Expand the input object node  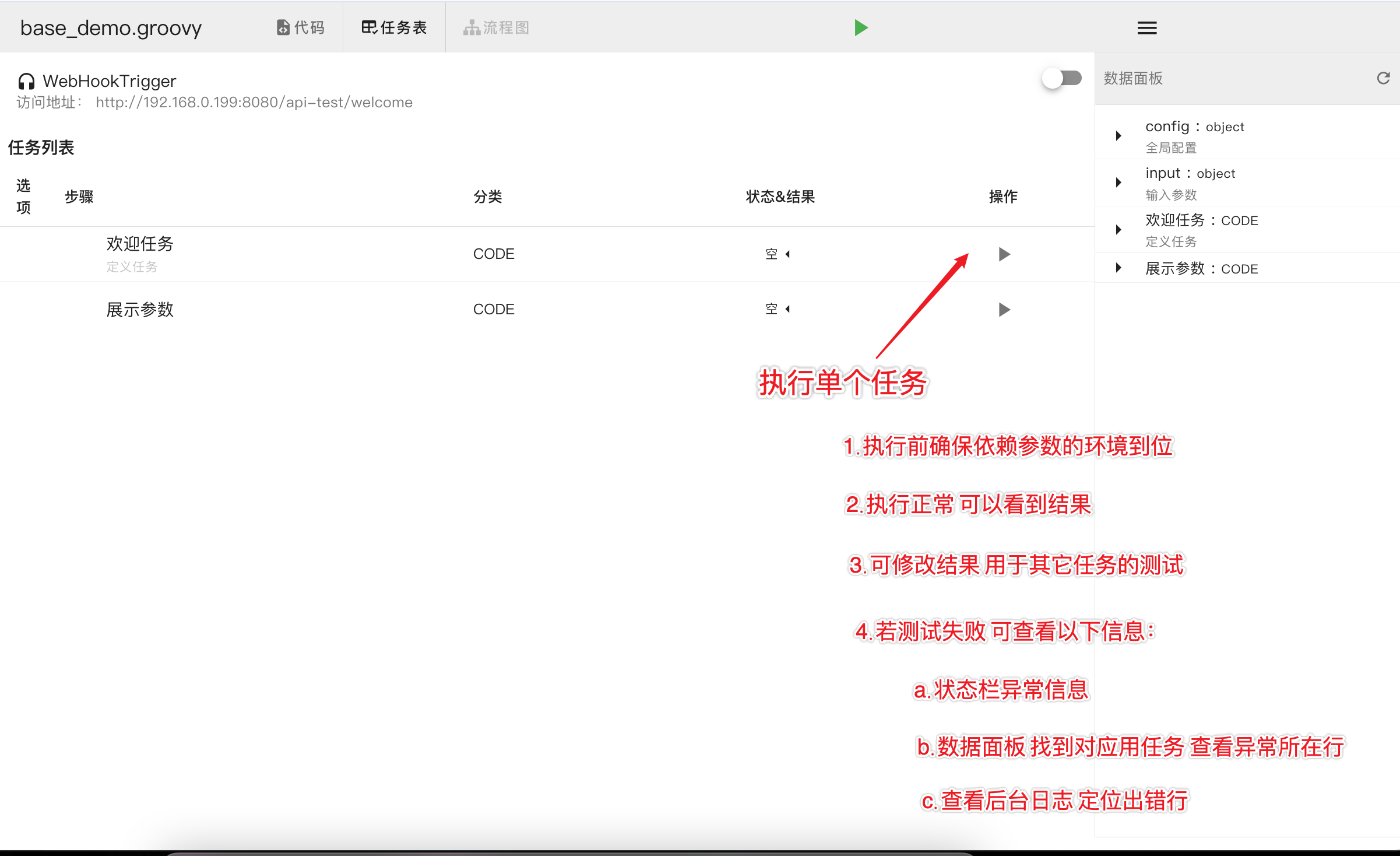[x=1118, y=183]
